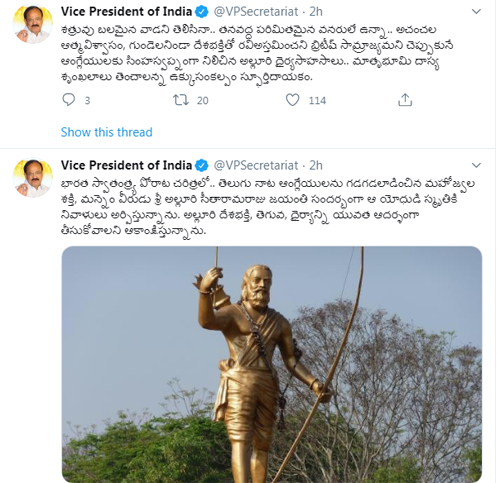Retweet the first tweet

181,100
